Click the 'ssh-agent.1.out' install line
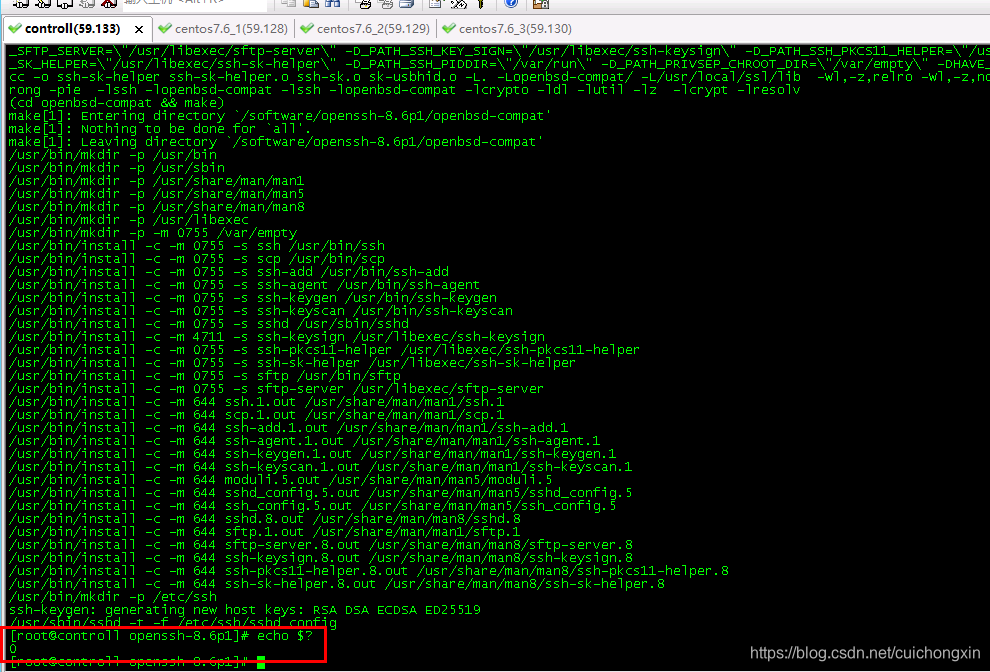 point(304,441)
